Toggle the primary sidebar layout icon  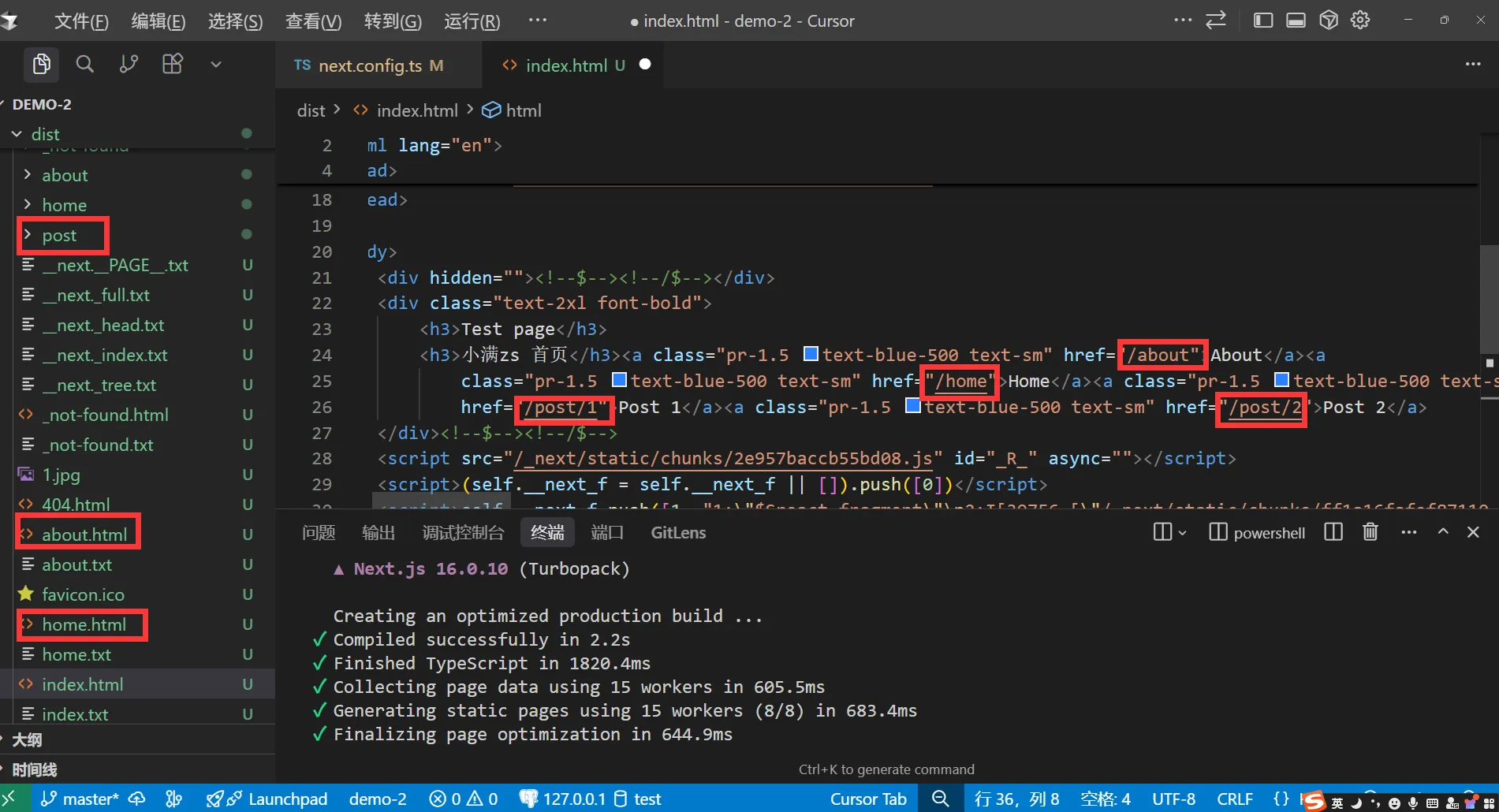[x=1263, y=20]
